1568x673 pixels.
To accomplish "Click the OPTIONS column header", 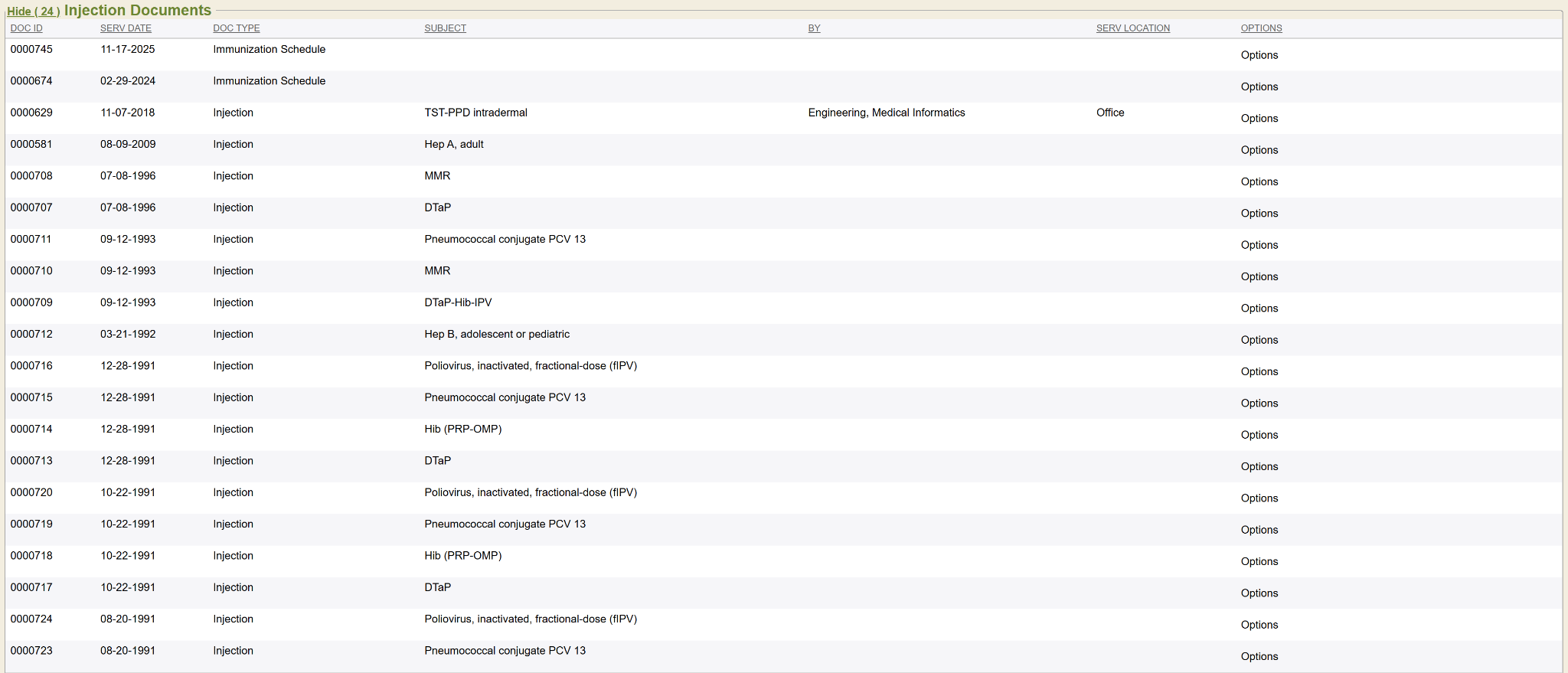I will tap(1261, 28).
